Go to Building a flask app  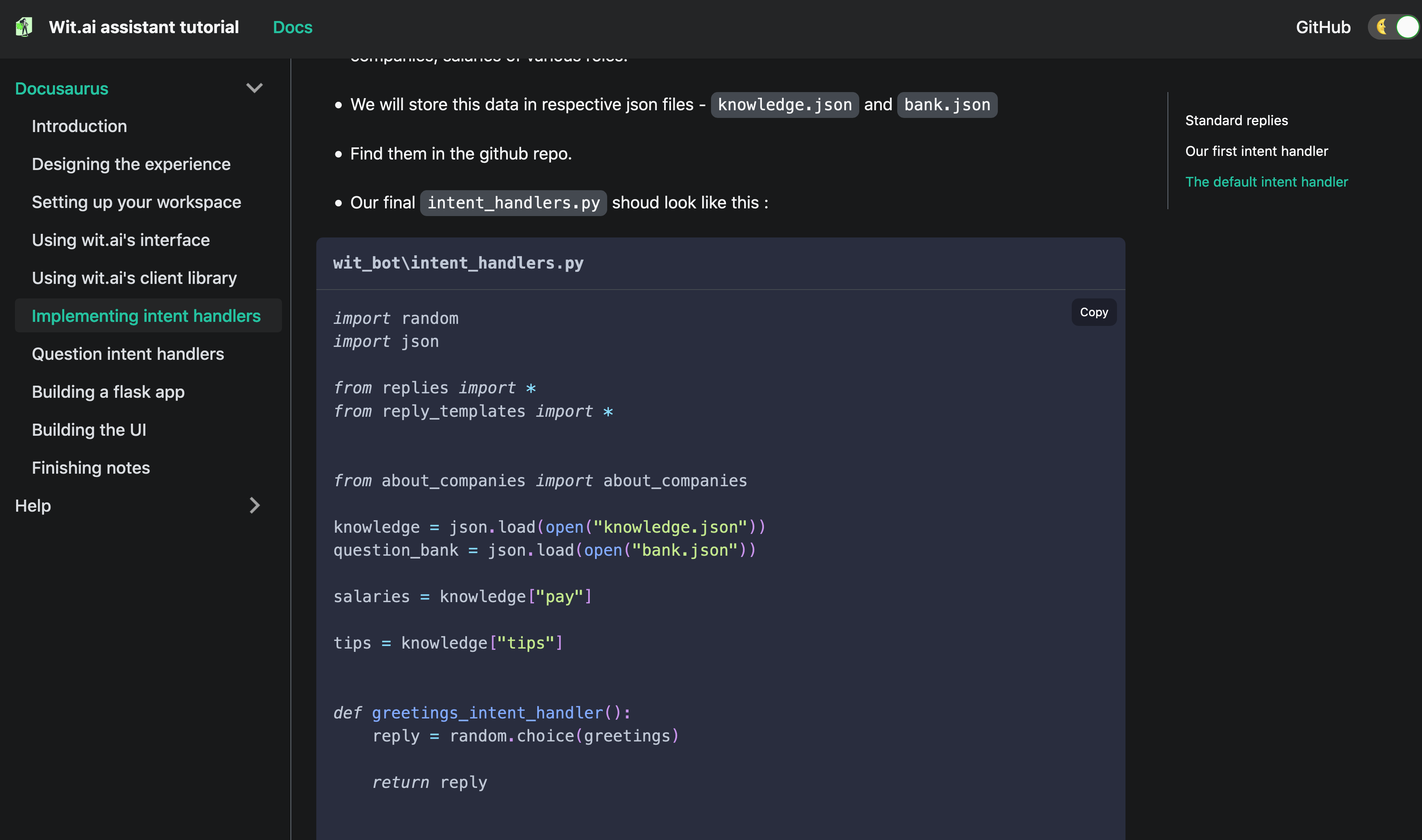point(107,392)
